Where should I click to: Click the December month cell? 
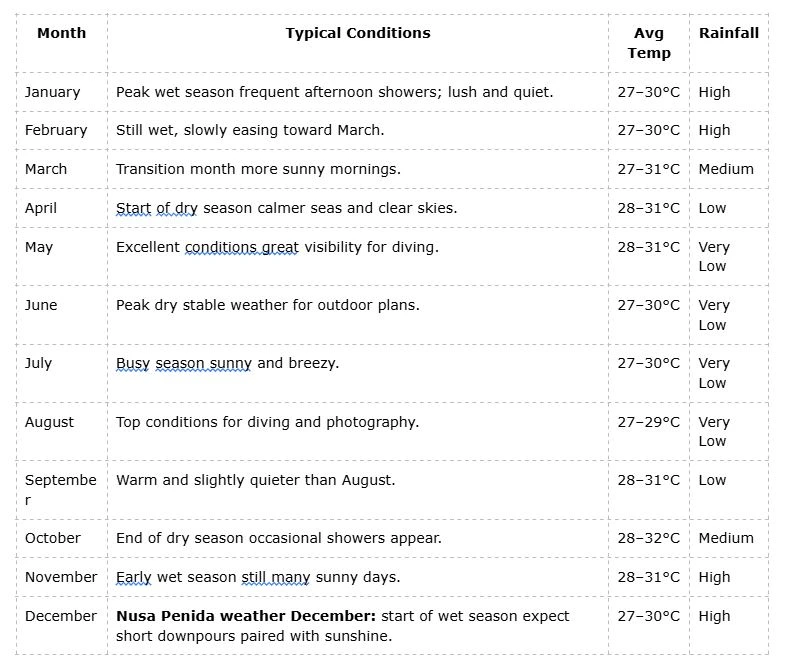coord(61,616)
